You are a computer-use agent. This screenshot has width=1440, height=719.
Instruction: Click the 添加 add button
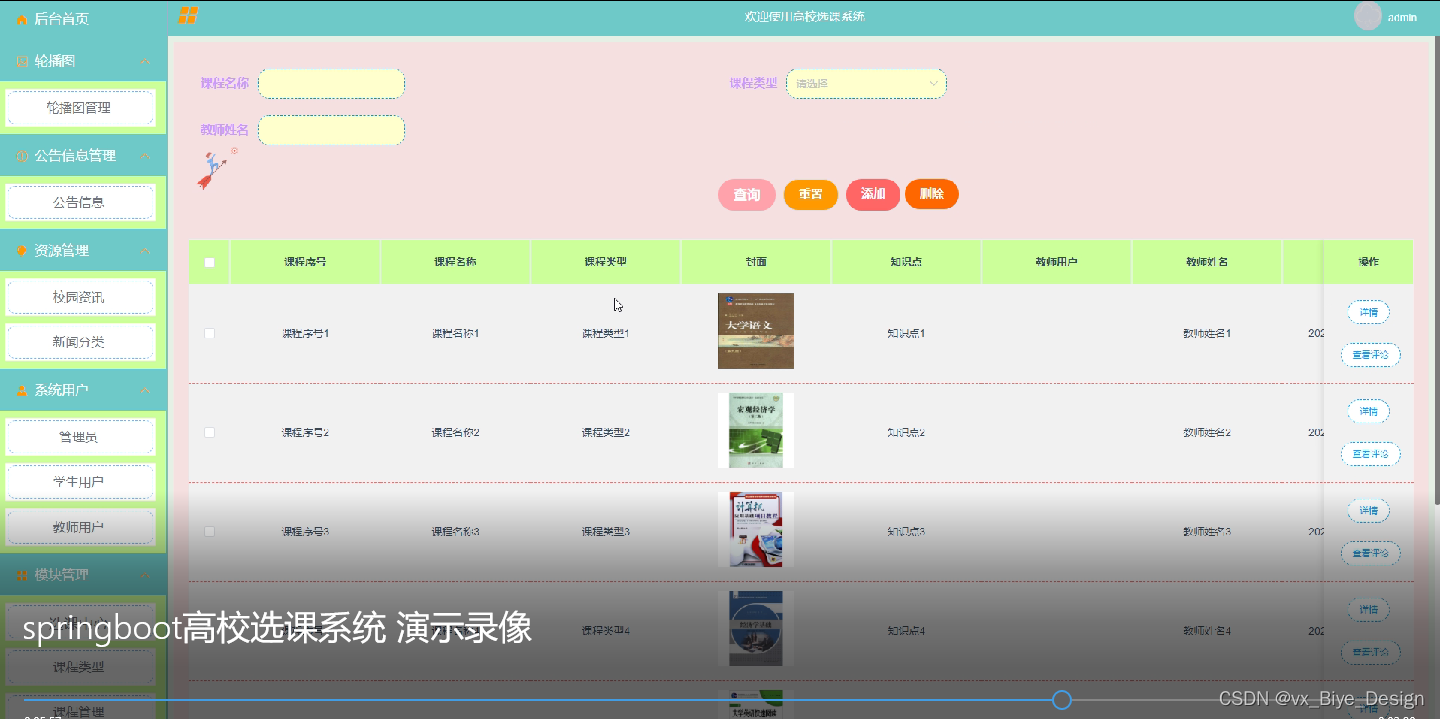click(x=873, y=194)
